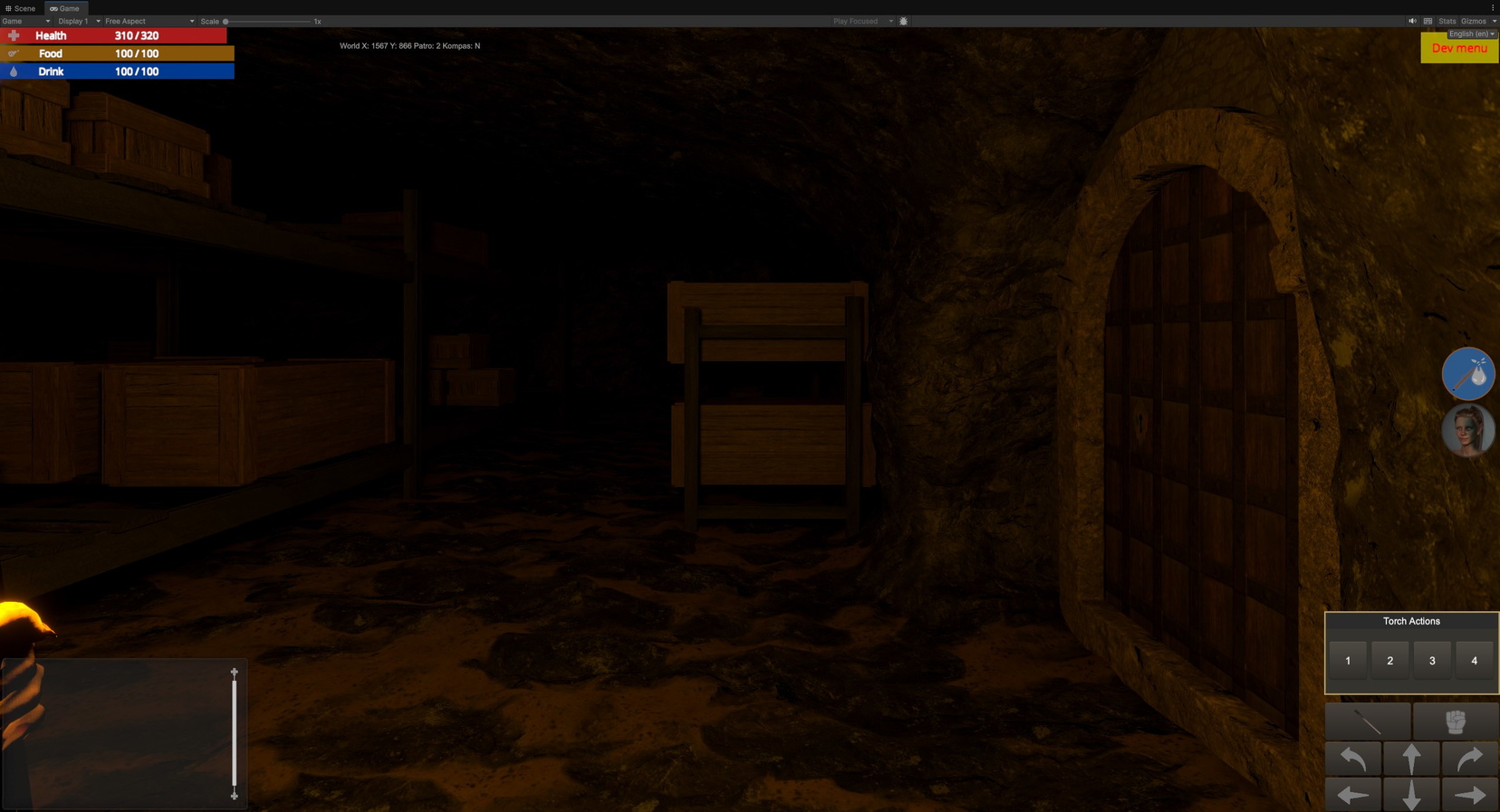
Task: Click the female character portrait
Action: point(1467,431)
